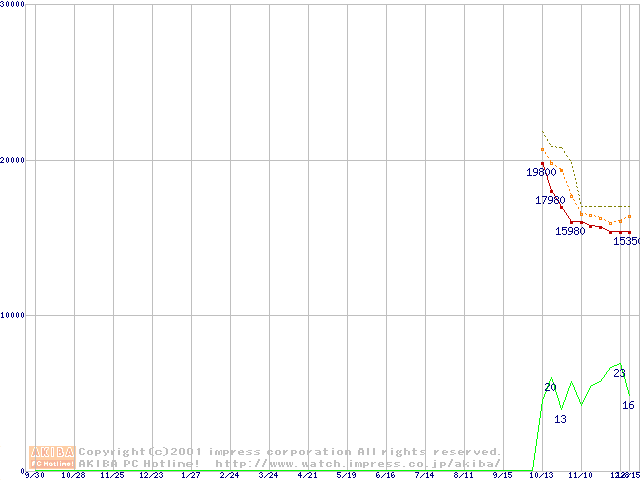640x480 pixels.
Task: Click the 17980 price data label
Action: [550, 200]
